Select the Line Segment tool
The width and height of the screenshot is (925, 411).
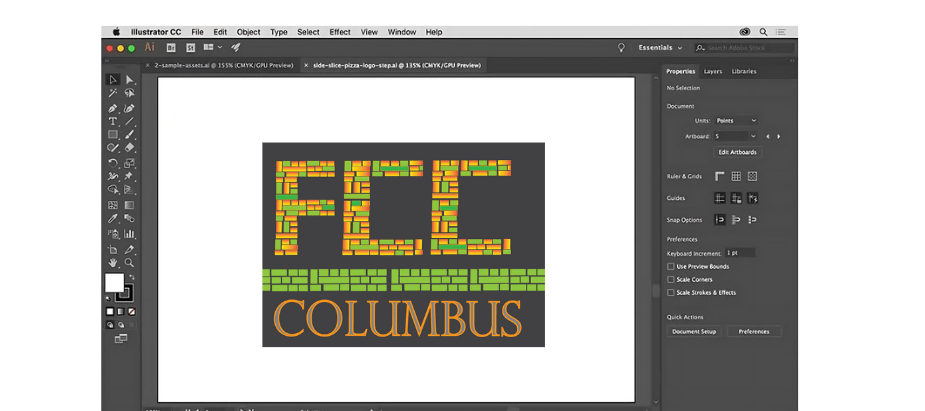click(130, 121)
